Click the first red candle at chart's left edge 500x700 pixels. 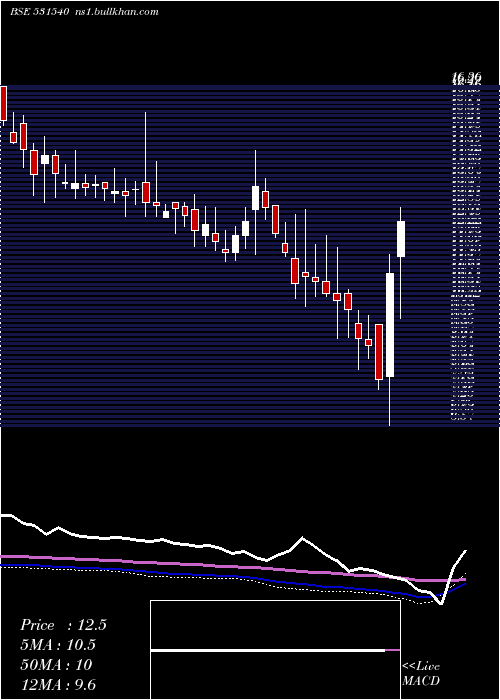pos(4,104)
